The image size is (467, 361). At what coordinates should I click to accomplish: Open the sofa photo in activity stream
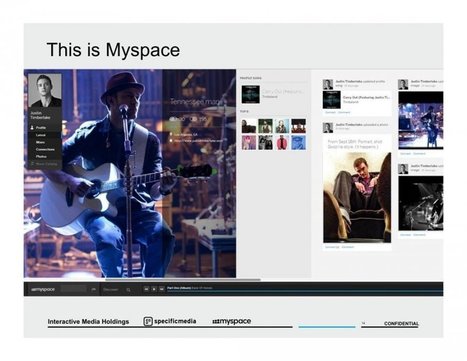(x=357, y=197)
